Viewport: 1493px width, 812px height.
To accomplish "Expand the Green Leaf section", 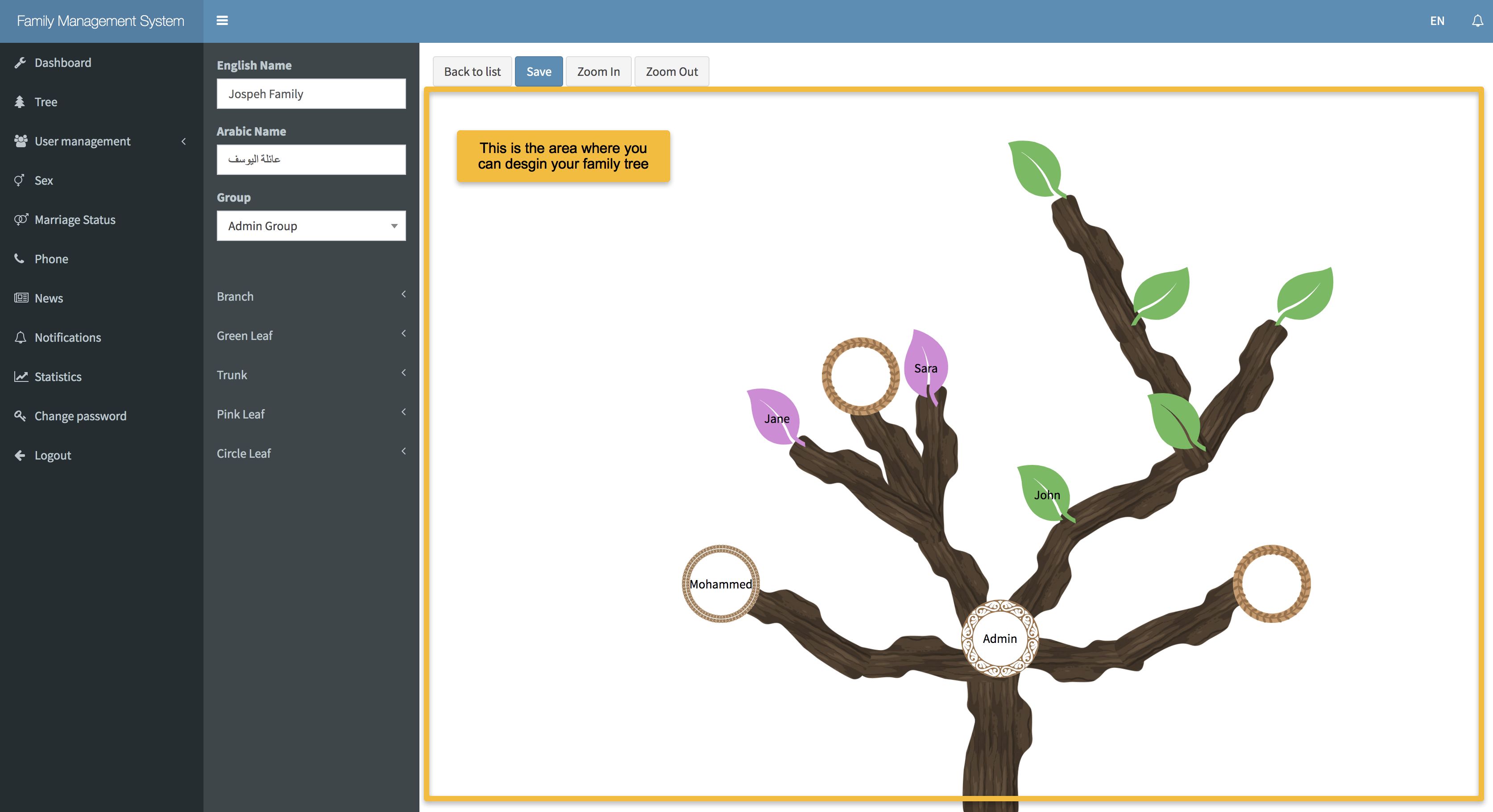I will pos(311,336).
